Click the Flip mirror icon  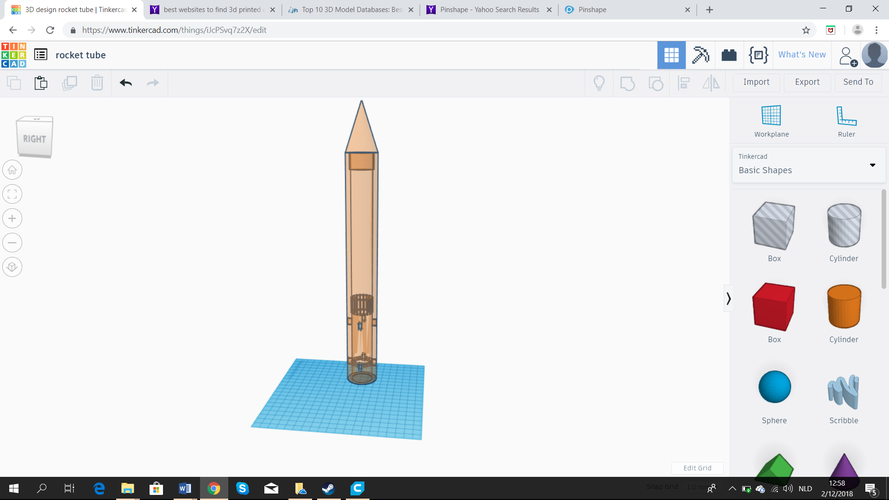pyautogui.click(x=711, y=83)
